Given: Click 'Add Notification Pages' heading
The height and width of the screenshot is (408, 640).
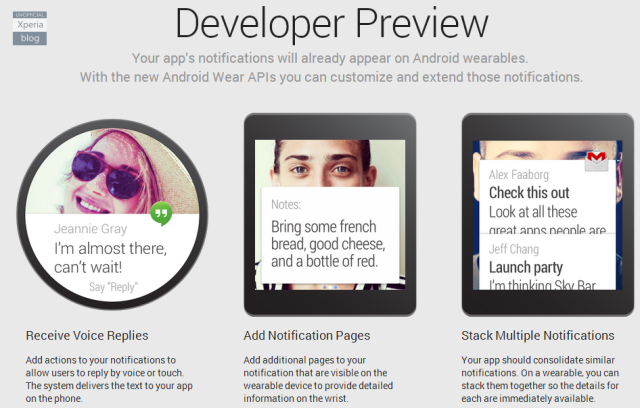Looking at the screenshot, I should pos(307,335).
